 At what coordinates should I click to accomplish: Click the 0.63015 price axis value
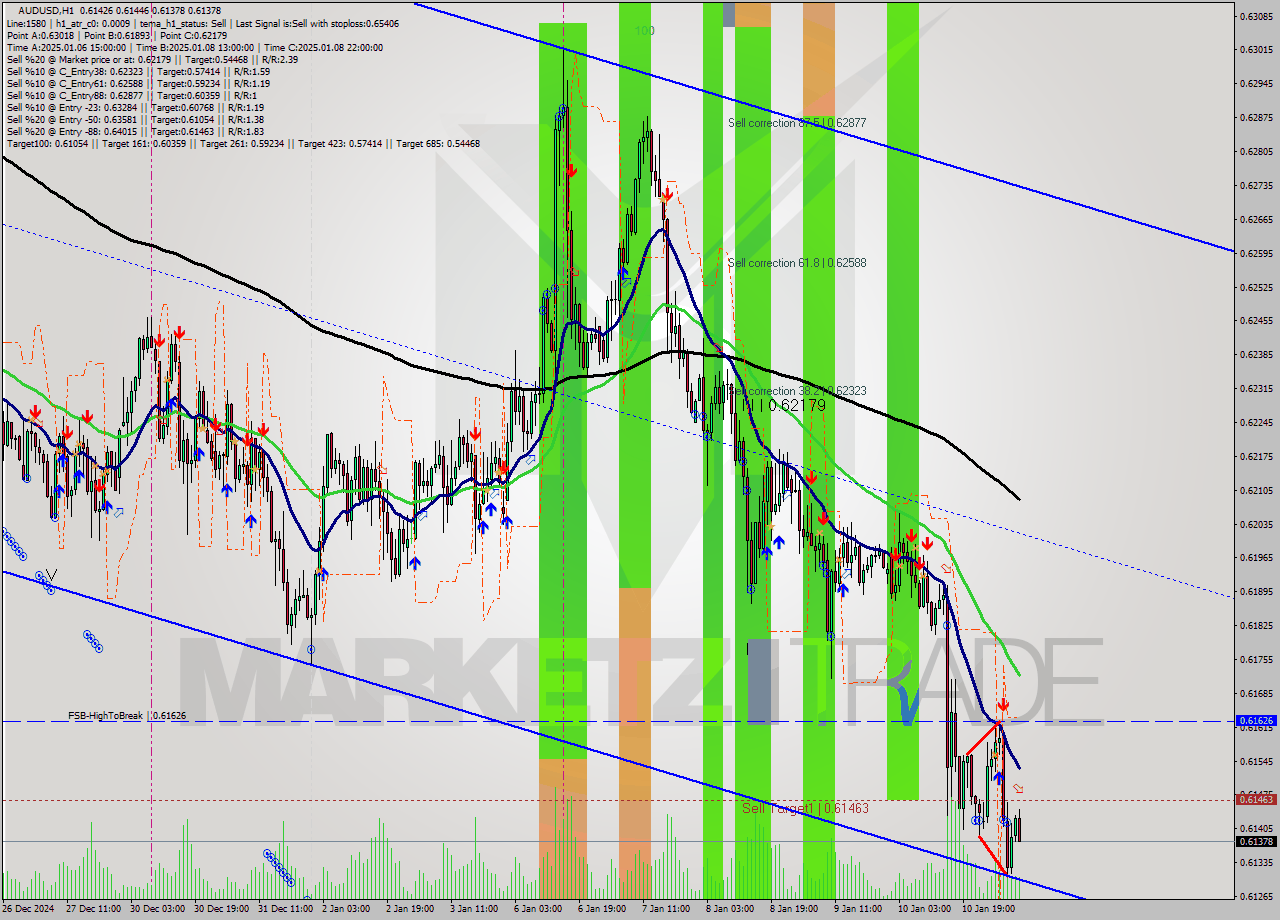click(x=1255, y=50)
